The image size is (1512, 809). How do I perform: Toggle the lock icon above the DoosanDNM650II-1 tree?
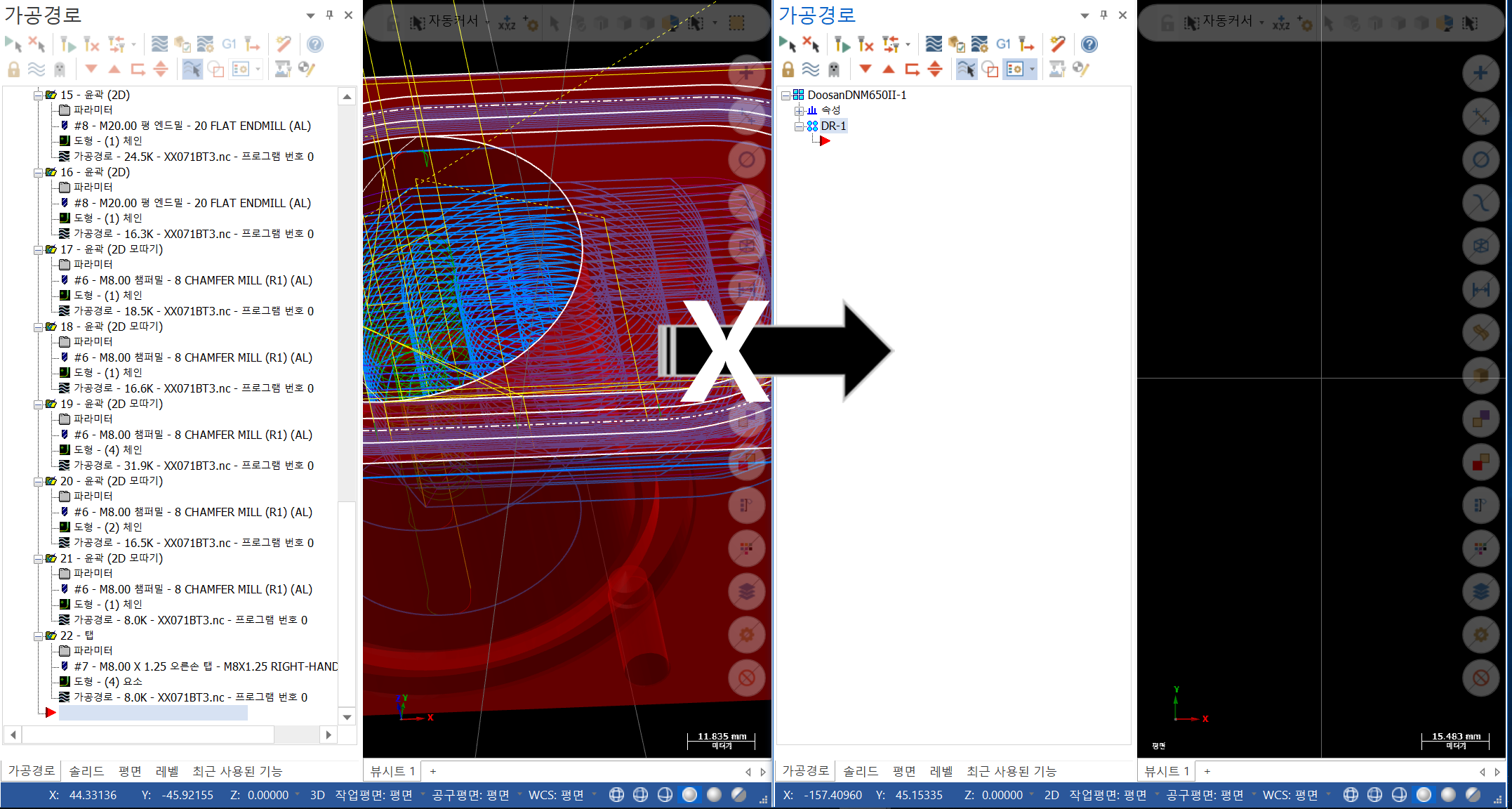pos(788,69)
